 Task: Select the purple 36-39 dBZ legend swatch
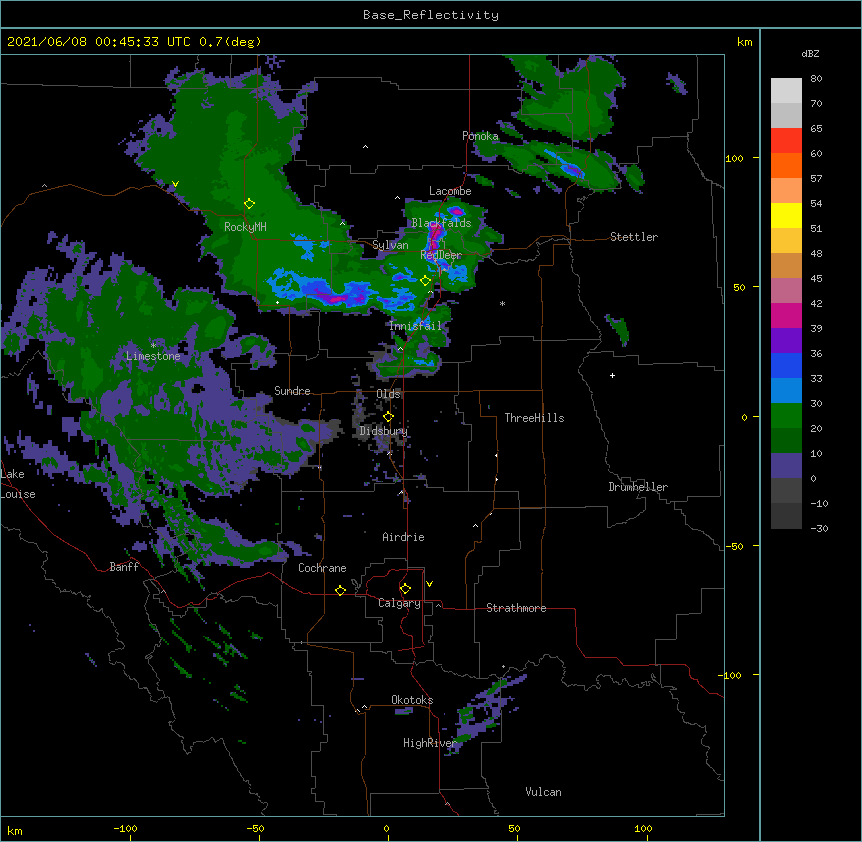pyautogui.click(x=786, y=341)
